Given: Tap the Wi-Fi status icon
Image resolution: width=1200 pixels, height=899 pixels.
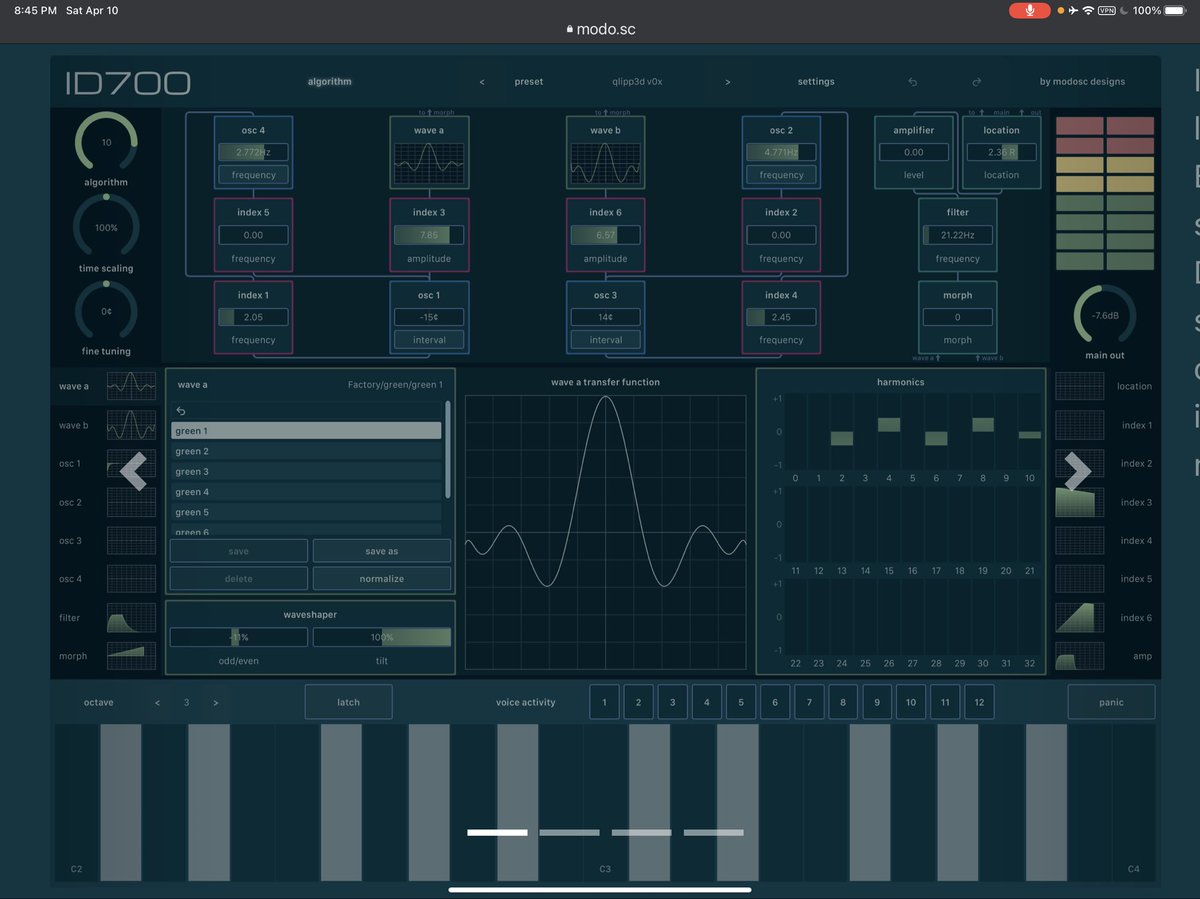Looking at the screenshot, I should [x=1088, y=10].
